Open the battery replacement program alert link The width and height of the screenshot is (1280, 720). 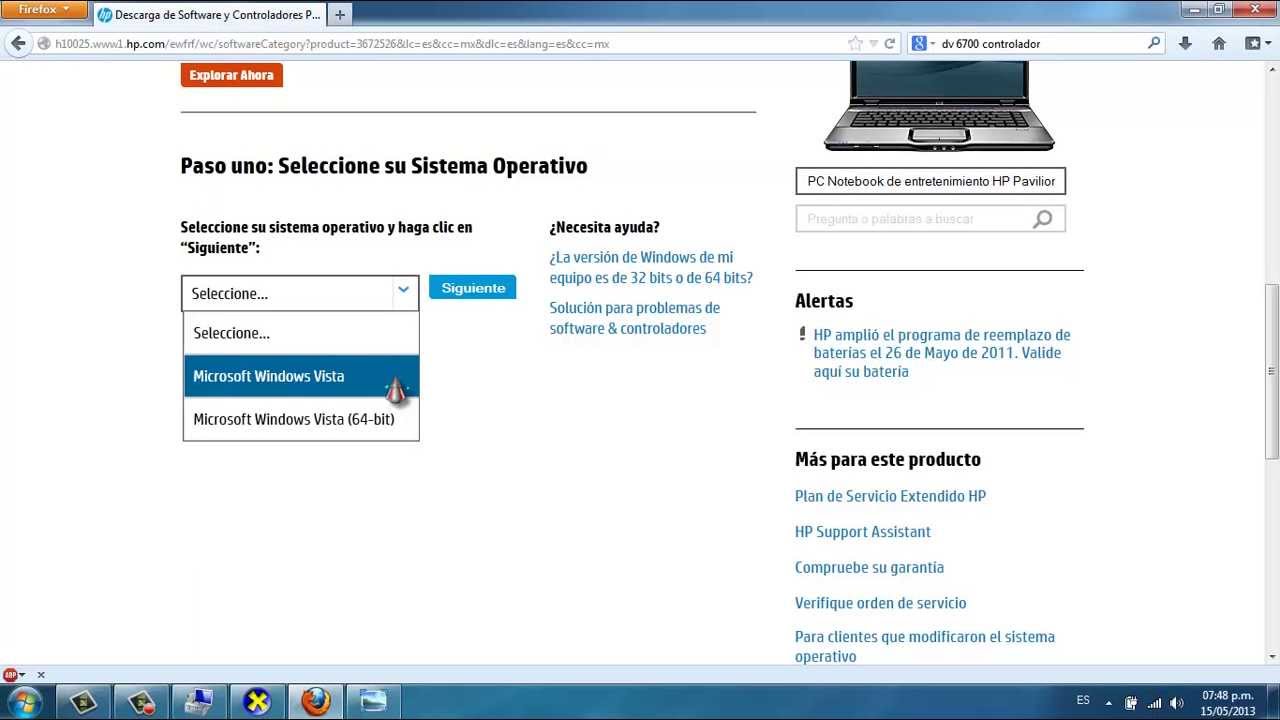click(x=942, y=353)
